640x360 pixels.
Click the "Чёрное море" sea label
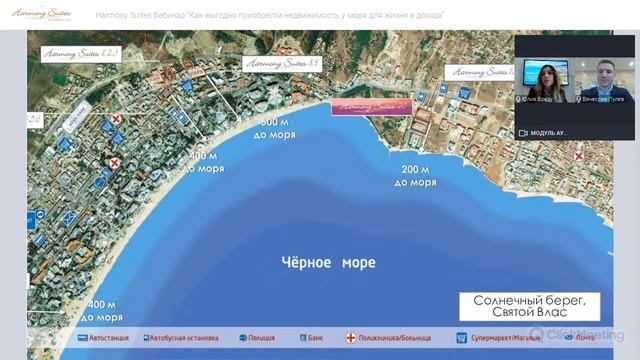tap(329, 262)
